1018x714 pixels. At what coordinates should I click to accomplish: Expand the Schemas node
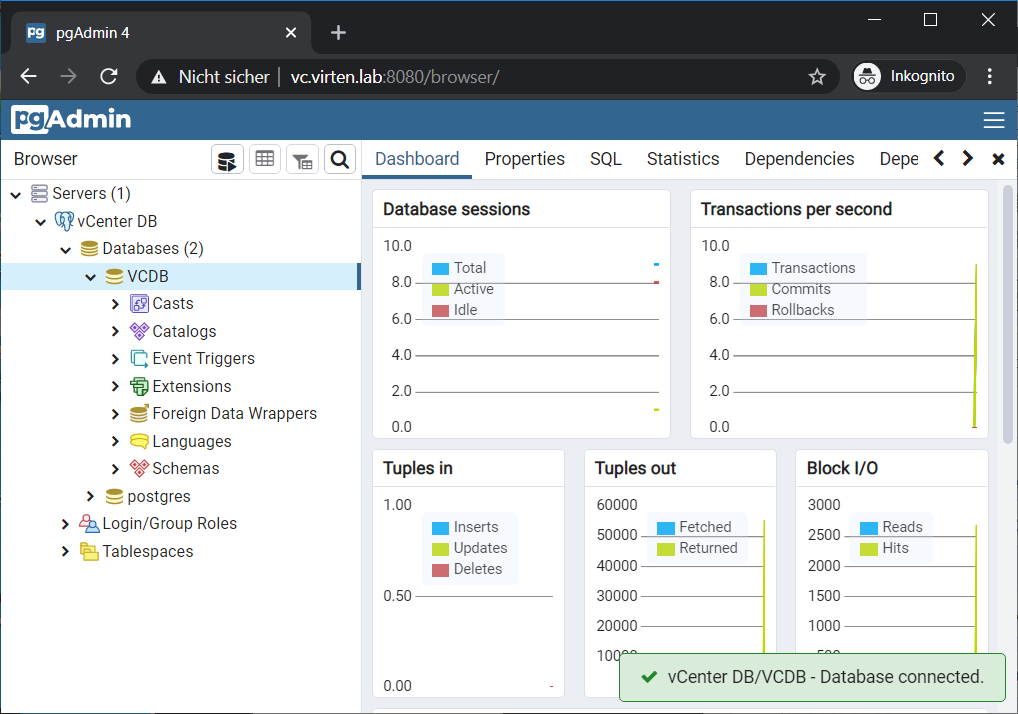pyautogui.click(x=116, y=469)
